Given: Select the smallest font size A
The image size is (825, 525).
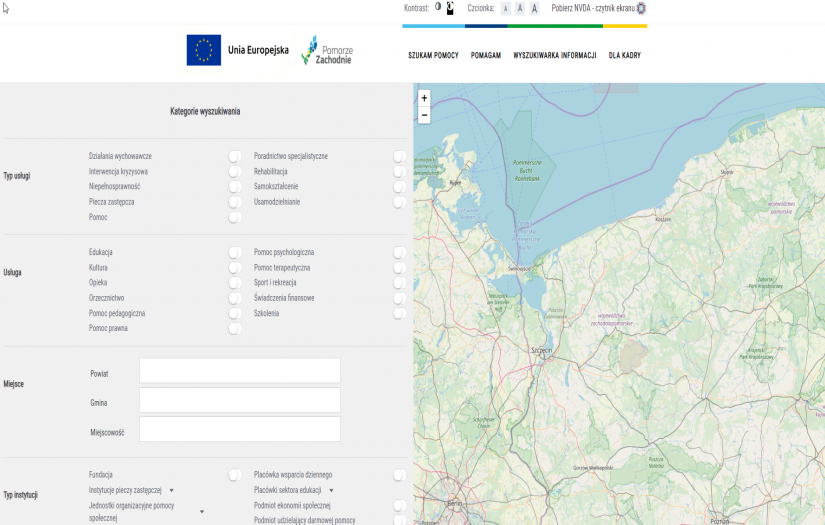Looking at the screenshot, I should pyautogui.click(x=505, y=8).
